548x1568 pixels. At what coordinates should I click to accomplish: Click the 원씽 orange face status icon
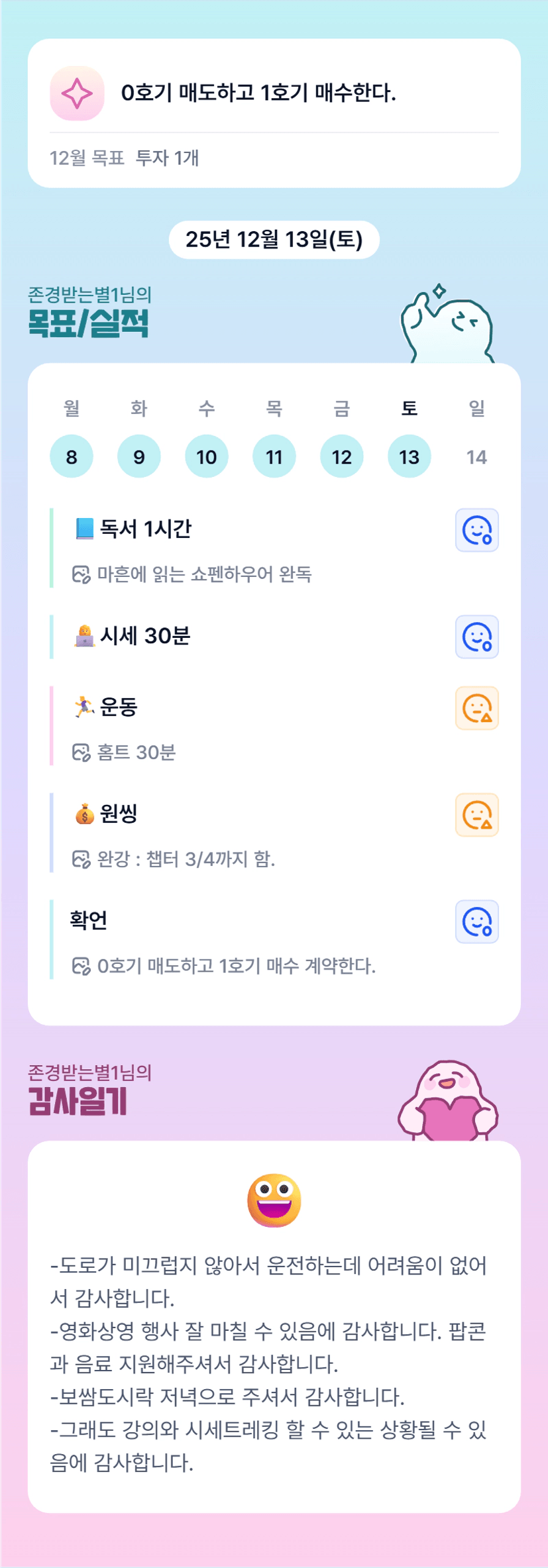point(476,815)
